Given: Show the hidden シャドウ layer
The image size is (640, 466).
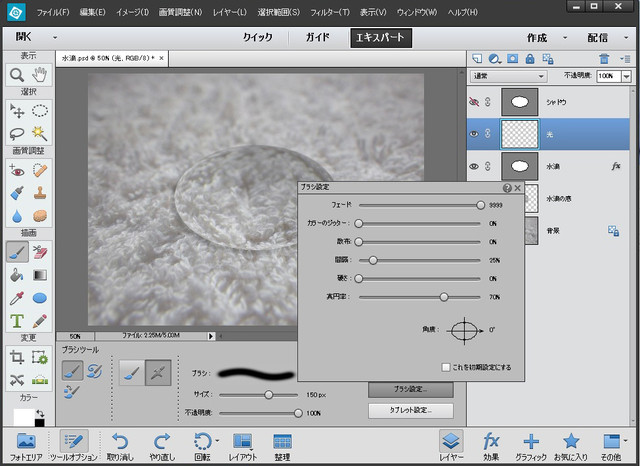Looking at the screenshot, I should pyautogui.click(x=476, y=101).
